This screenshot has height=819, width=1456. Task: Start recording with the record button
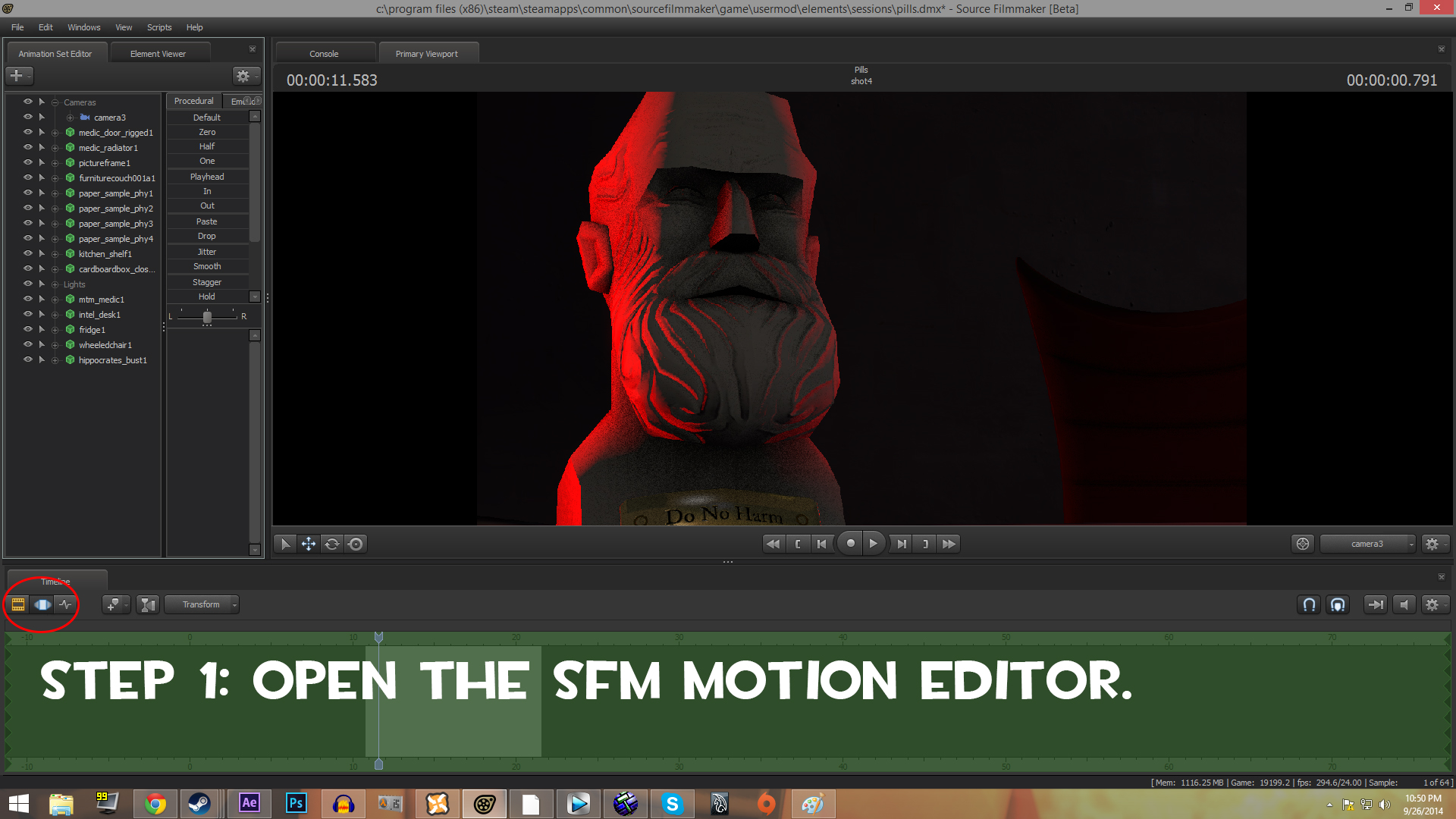click(x=850, y=544)
